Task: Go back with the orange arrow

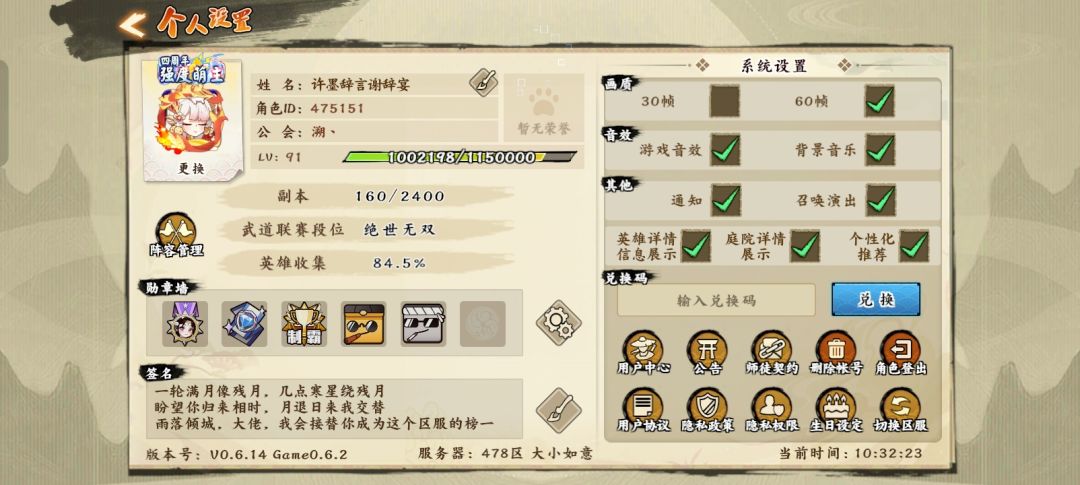Action: click(x=132, y=25)
